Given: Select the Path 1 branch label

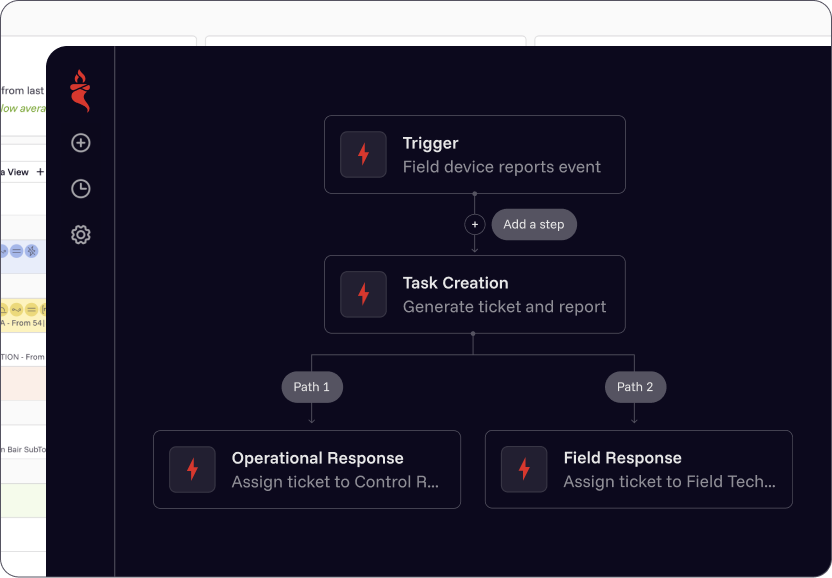Looking at the screenshot, I should coord(312,387).
